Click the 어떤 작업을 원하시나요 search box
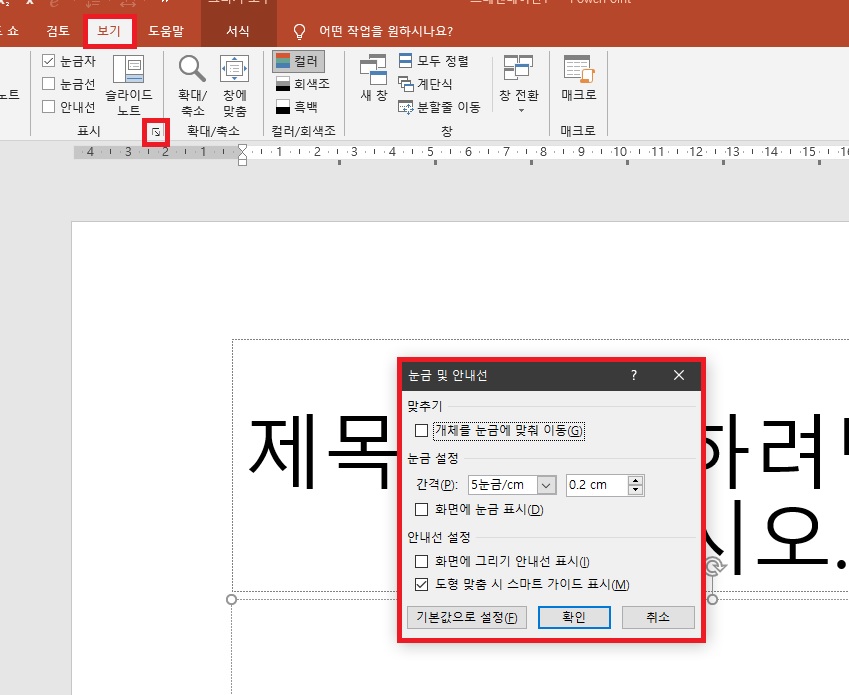 pyautogui.click(x=386, y=31)
